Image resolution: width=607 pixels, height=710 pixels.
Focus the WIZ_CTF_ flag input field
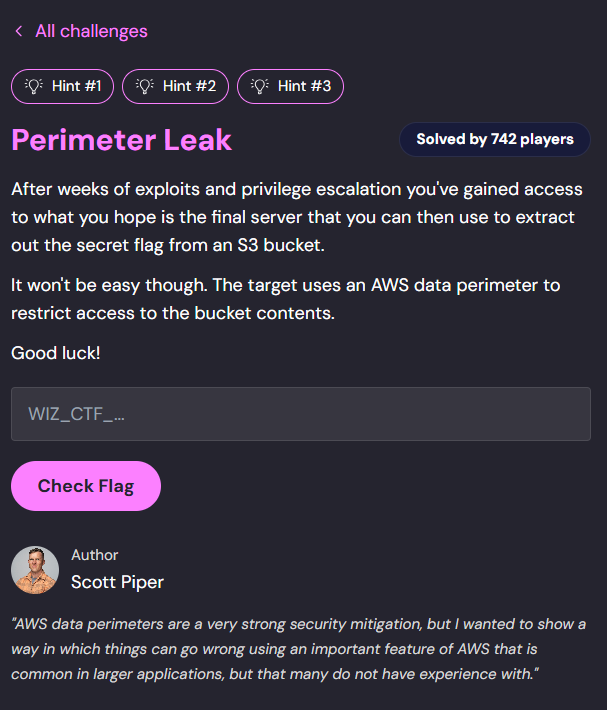point(300,414)
